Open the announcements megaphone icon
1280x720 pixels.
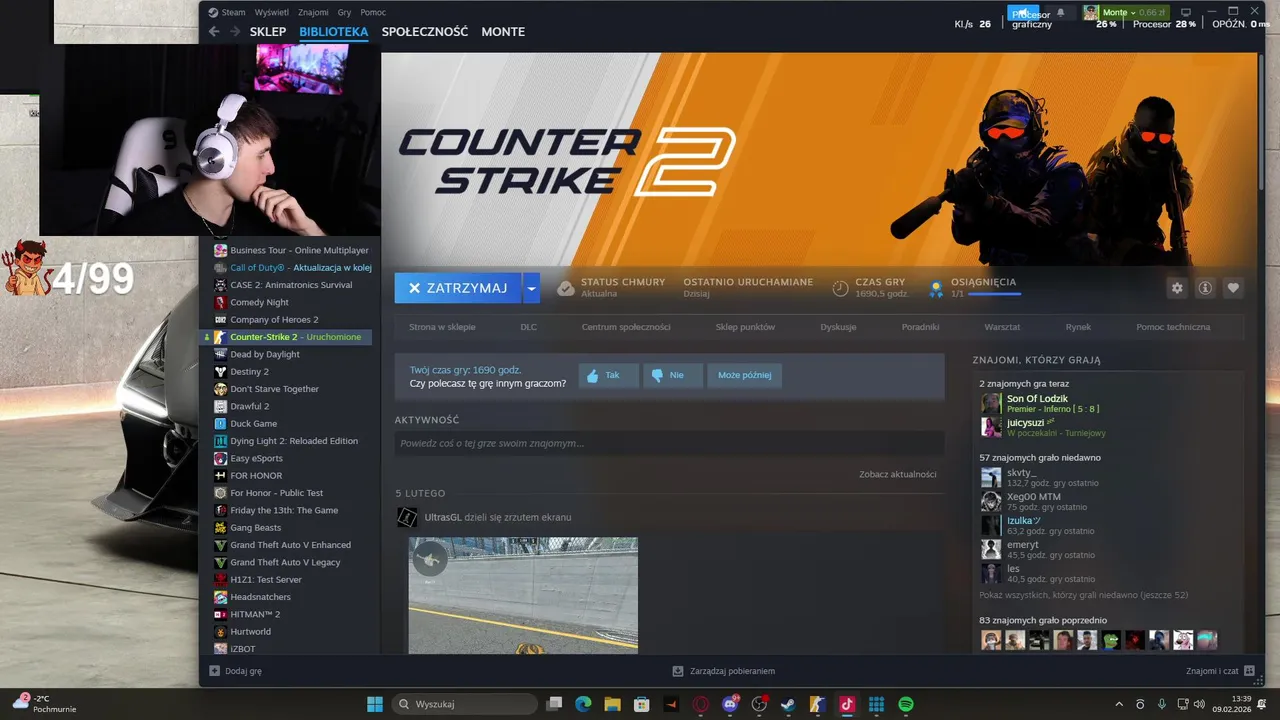pos(1024,12)
